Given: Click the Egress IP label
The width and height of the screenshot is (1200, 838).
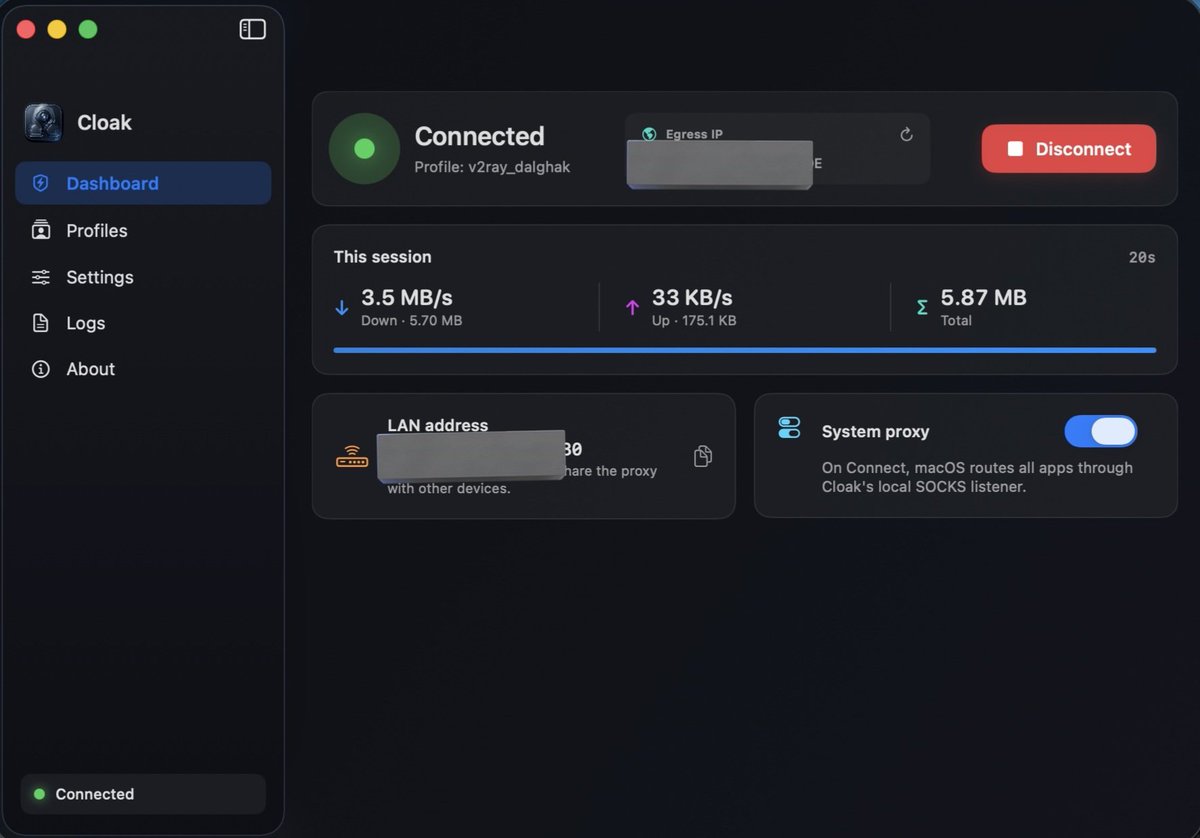Looking at the screenshot, I should click(695, 134).
